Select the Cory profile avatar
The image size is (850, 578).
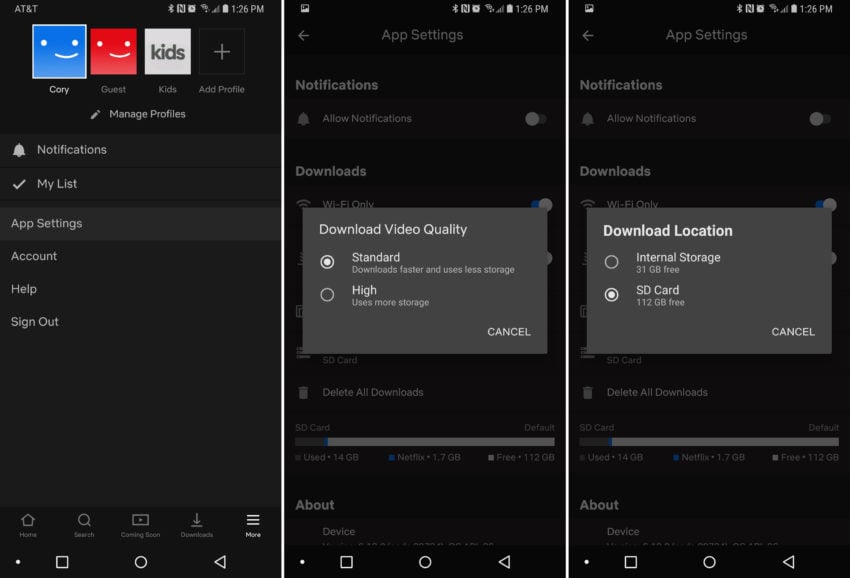tap(59, 52)
